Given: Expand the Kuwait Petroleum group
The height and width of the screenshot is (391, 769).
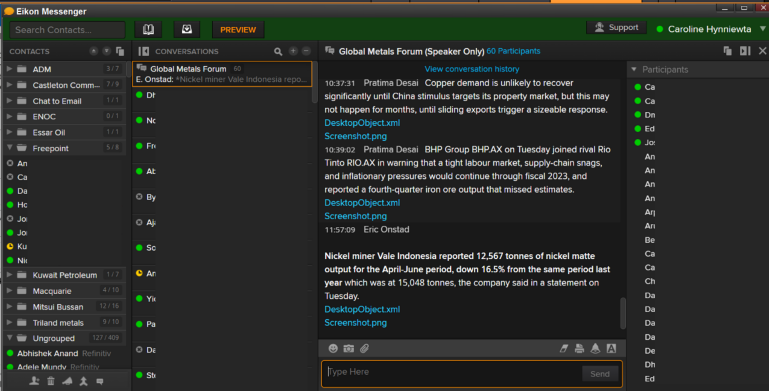Looking at the screenshot, I should (9, 275).
